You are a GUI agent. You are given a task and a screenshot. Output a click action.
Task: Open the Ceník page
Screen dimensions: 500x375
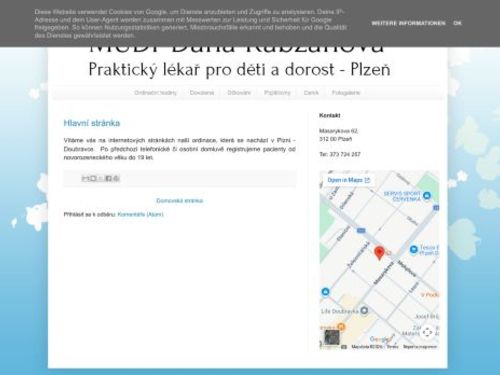pos(311,93)
